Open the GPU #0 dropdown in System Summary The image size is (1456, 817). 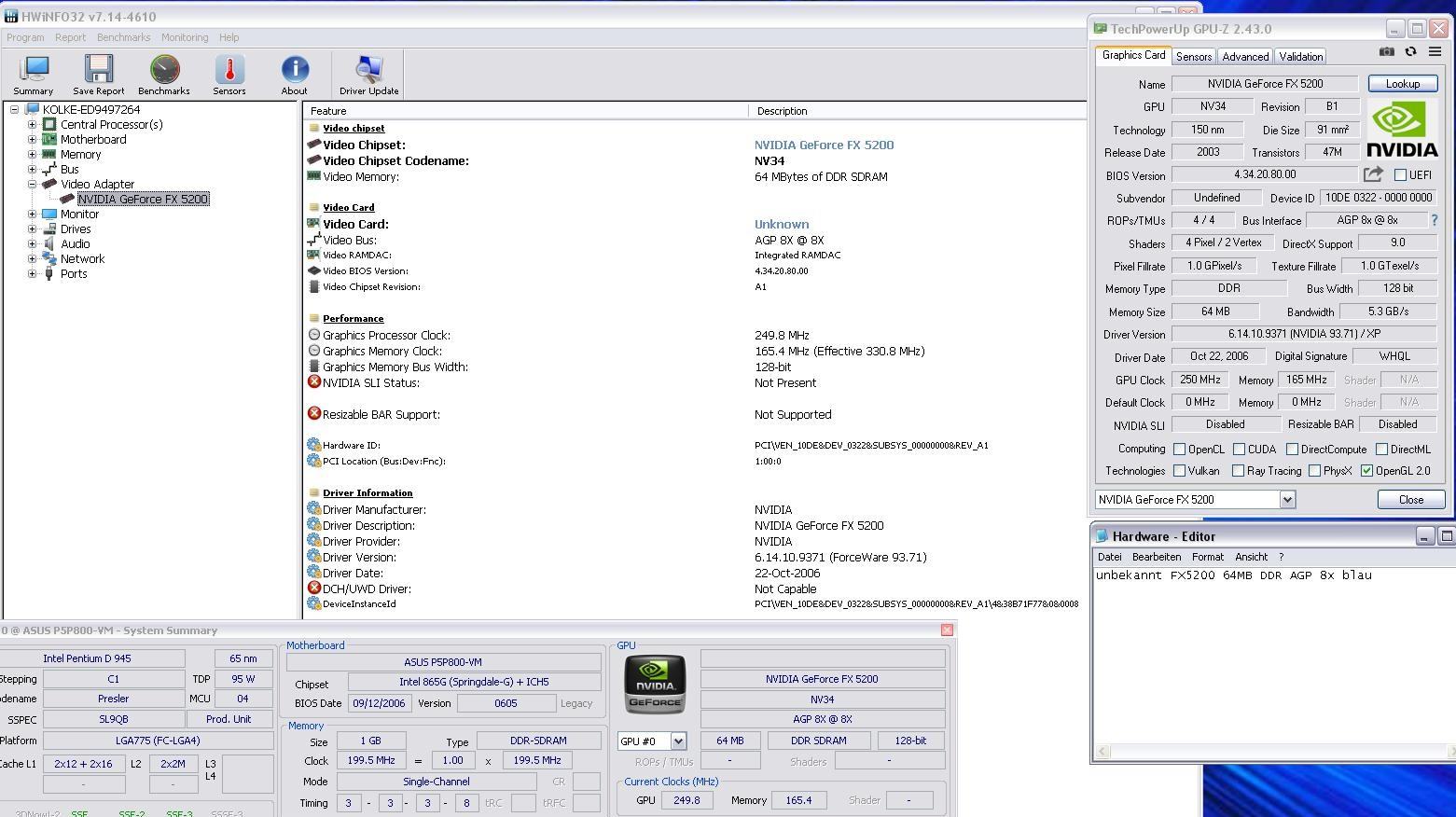coord(678,741)
